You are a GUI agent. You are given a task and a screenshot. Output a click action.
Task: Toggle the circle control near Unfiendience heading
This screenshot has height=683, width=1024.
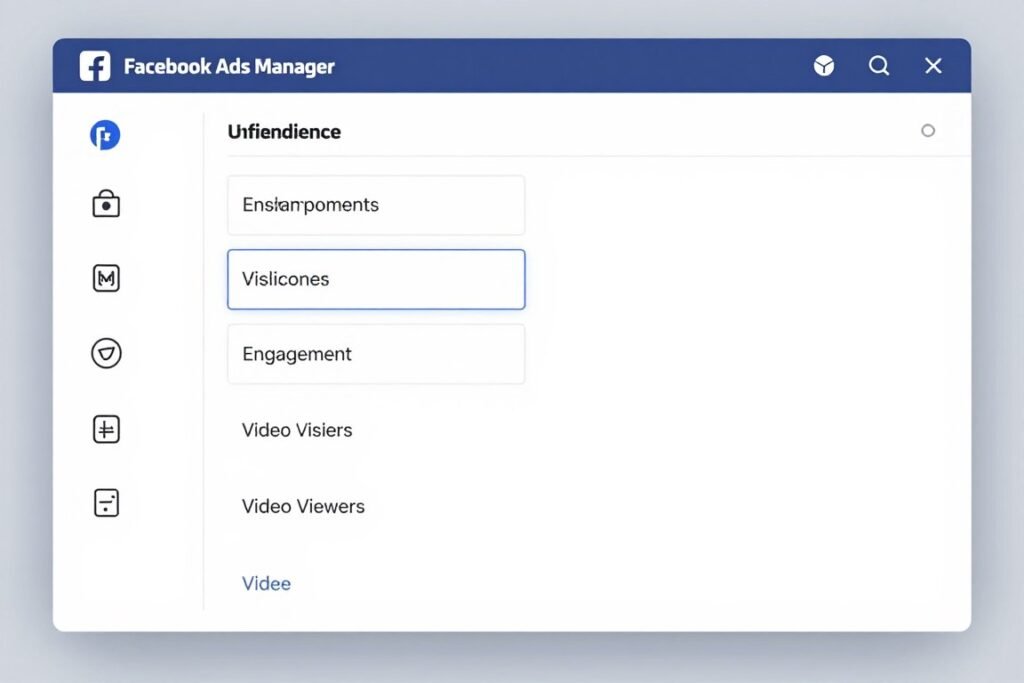pos(928,131)
